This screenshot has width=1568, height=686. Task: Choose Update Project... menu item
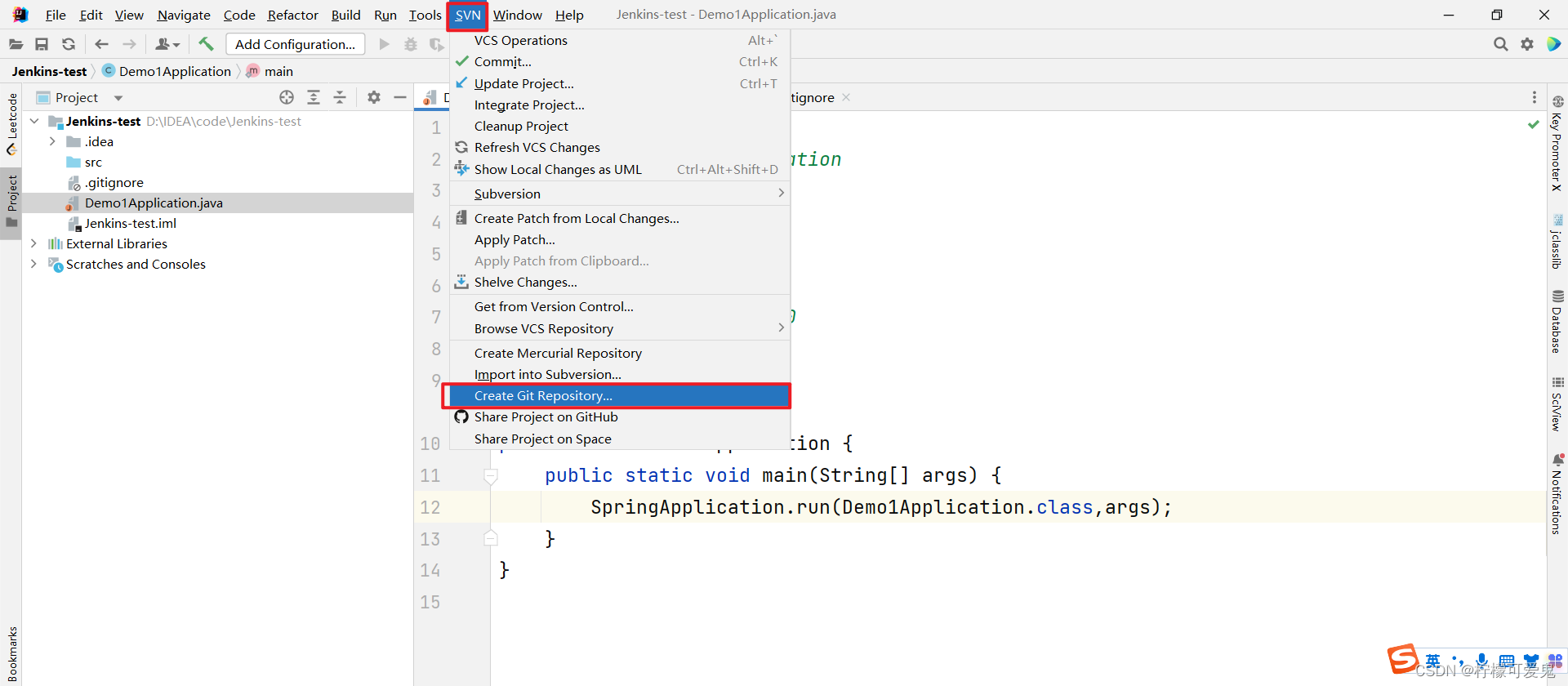pyautogui.click(x=620, y=83)
